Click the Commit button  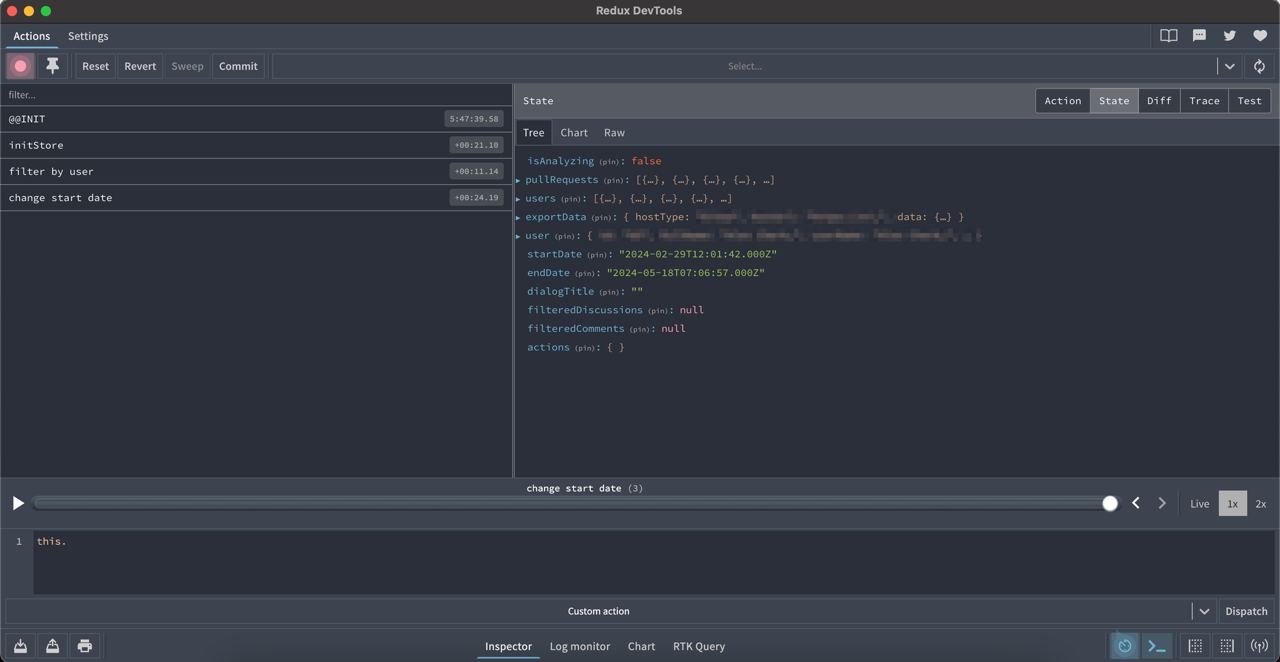click(x=238, y=66)
